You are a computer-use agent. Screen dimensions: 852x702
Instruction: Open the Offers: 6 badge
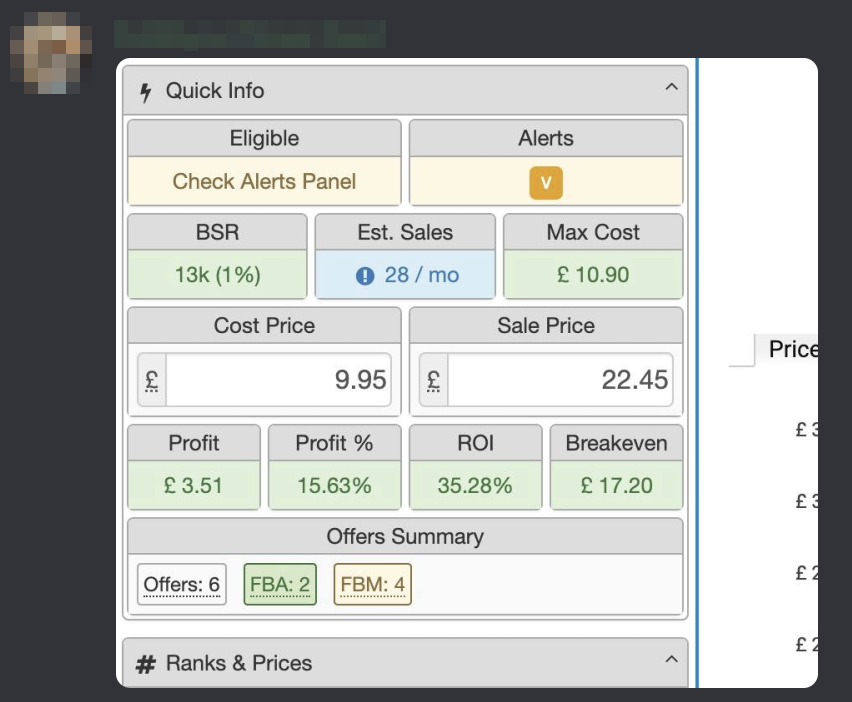(181, 585)
